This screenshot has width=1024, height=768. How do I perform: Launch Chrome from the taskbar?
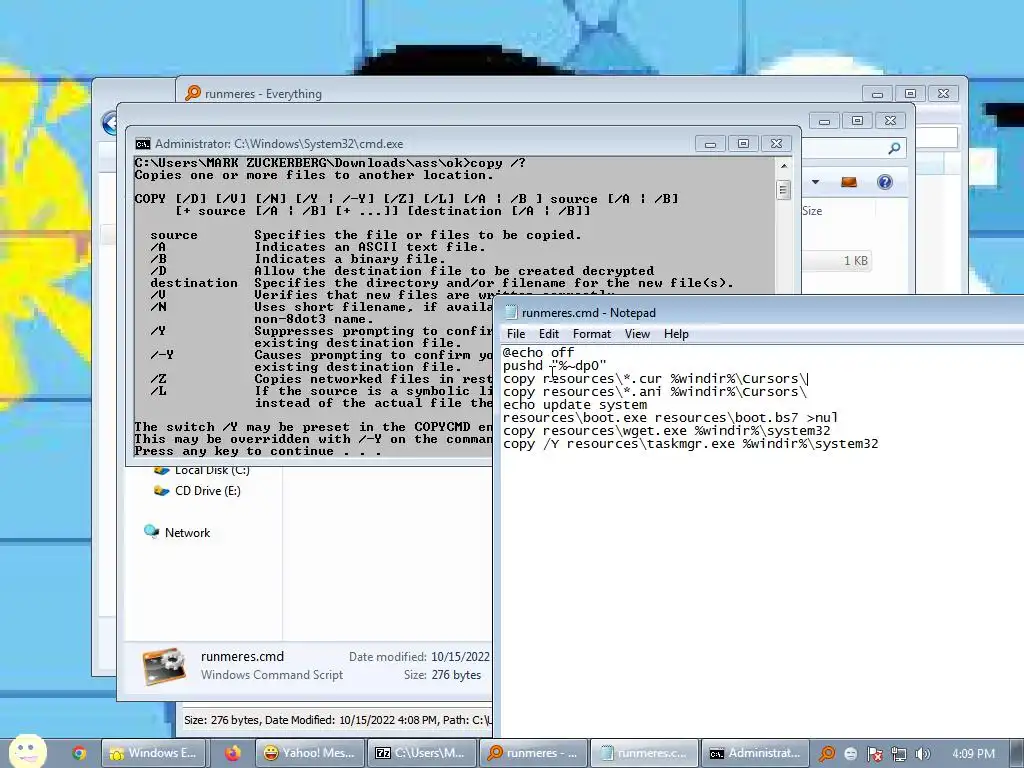click(79, 753)
